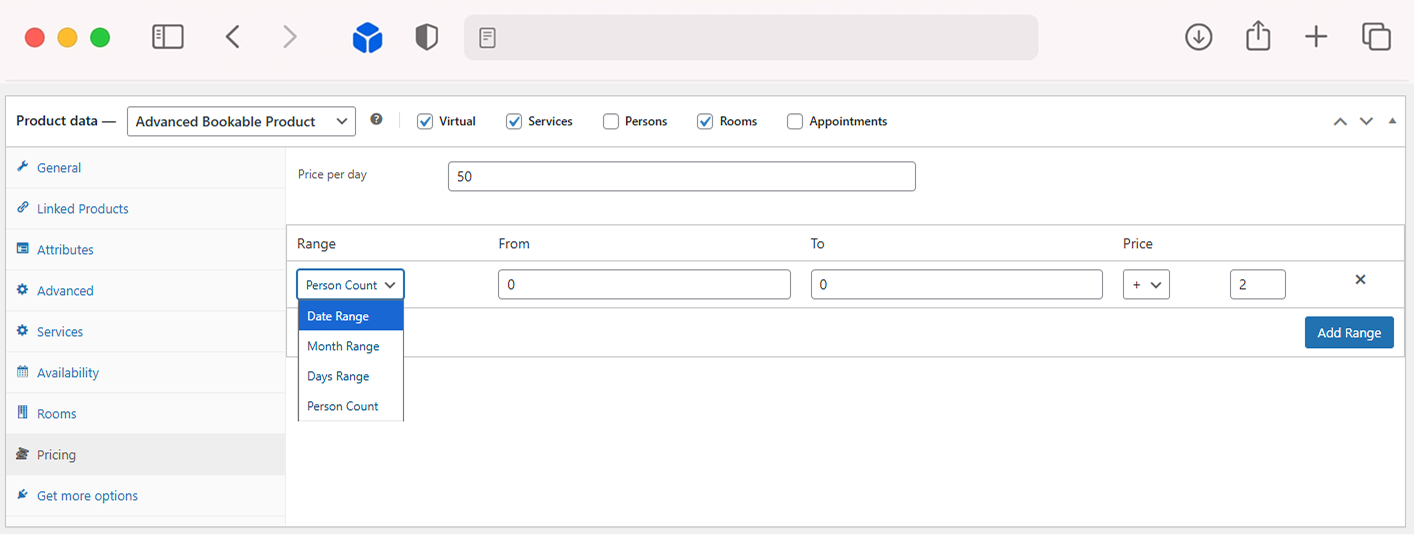Viewport: 1414px width, 535px height.
Task: Switch to the Rooms tab in sidebar
Action: 56,414
